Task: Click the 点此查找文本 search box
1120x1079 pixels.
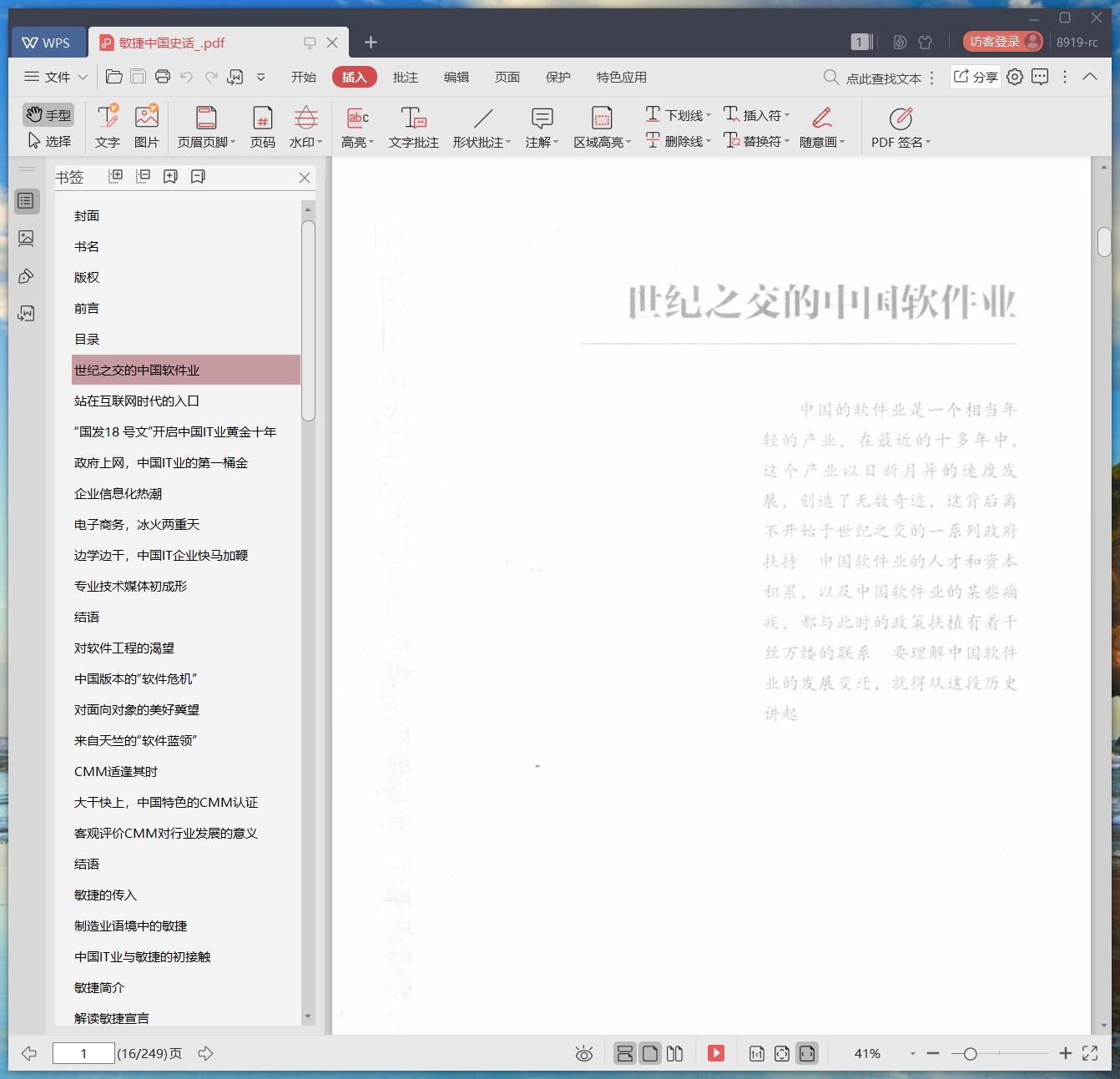Action: (874, 78)
